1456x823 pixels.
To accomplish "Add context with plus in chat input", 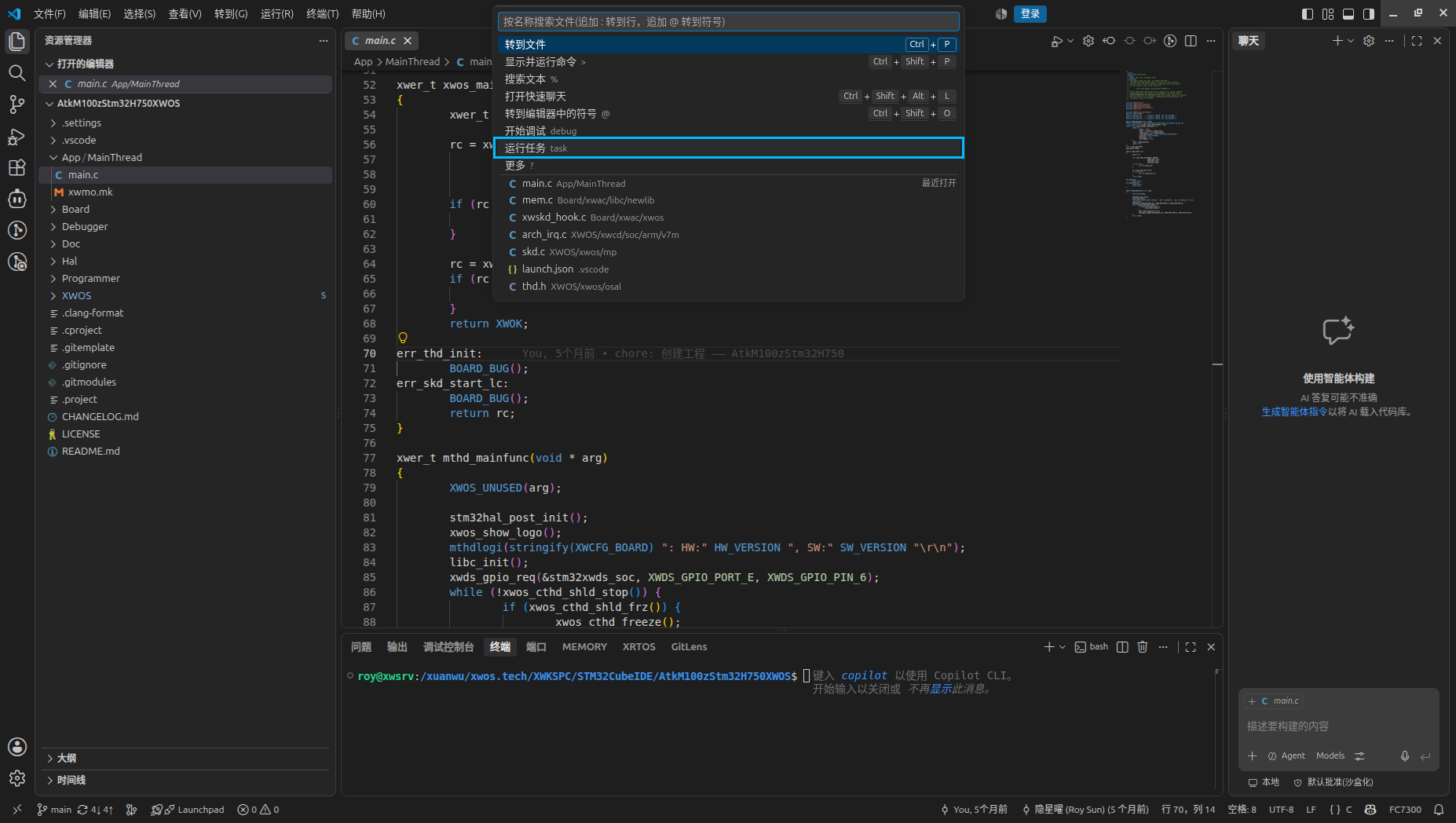I will point(1252,756).
